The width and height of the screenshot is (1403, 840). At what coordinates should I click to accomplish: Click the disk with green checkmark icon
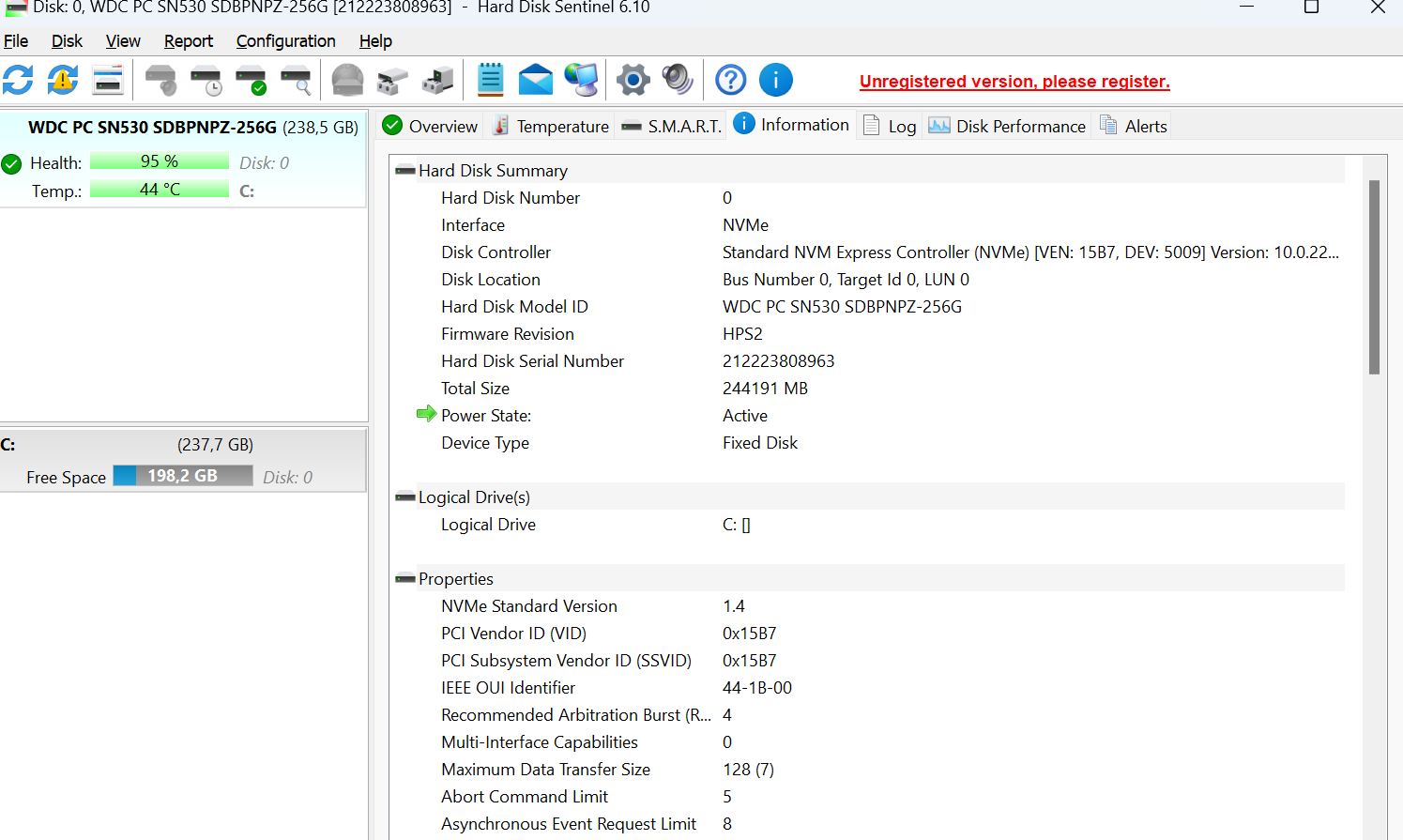(x=251, y=81)
